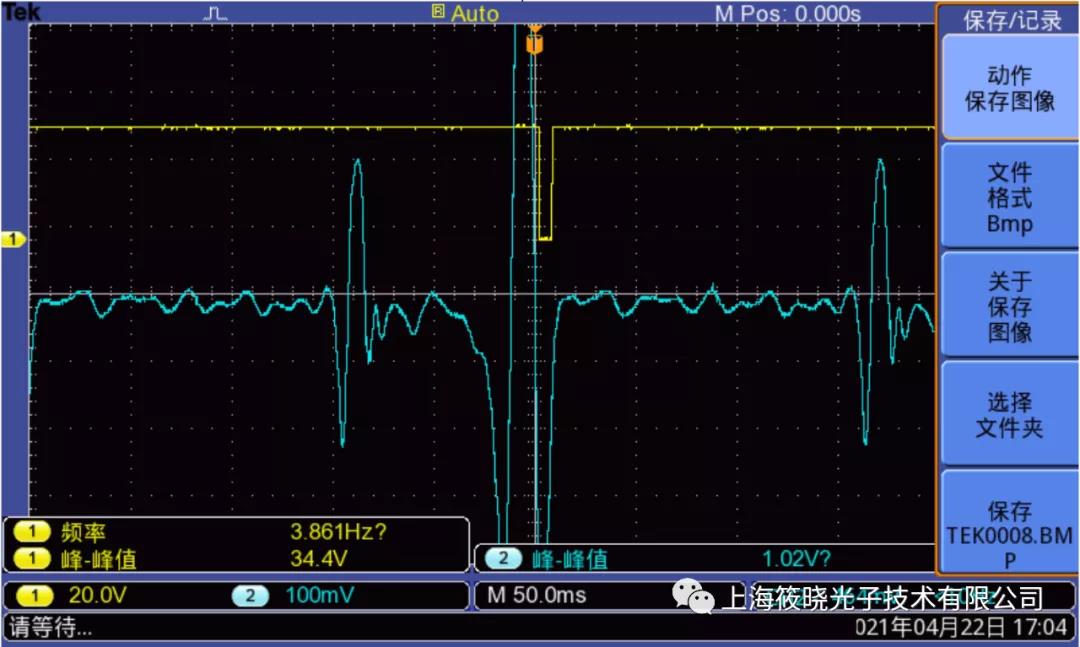
Task: Click channel 1 badge beside 20.0V
Action: 36,596
